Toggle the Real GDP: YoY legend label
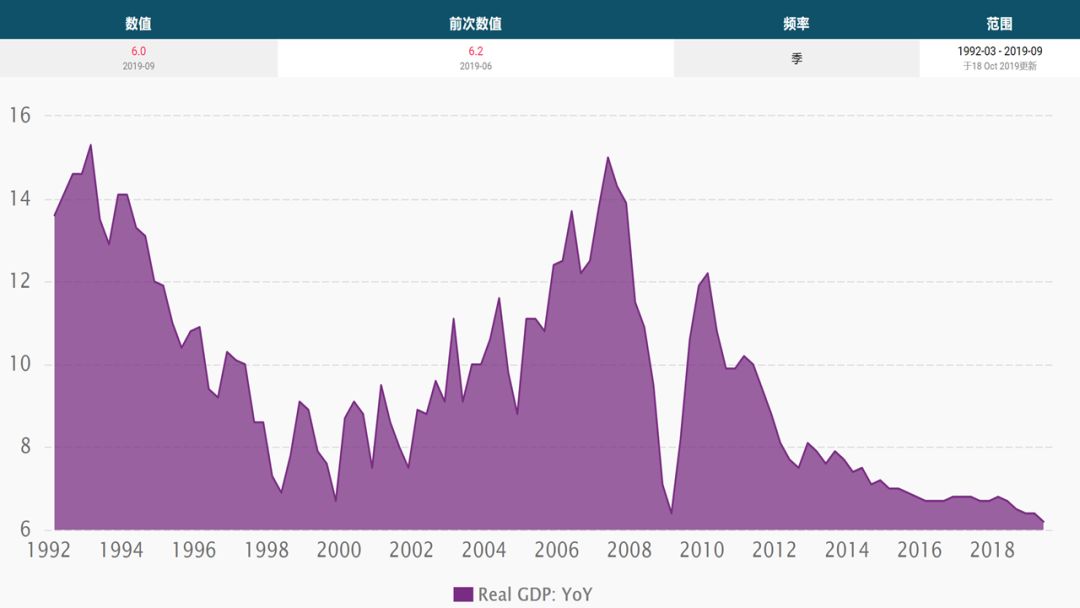1080x608 pixels. (x=535, y=594)
